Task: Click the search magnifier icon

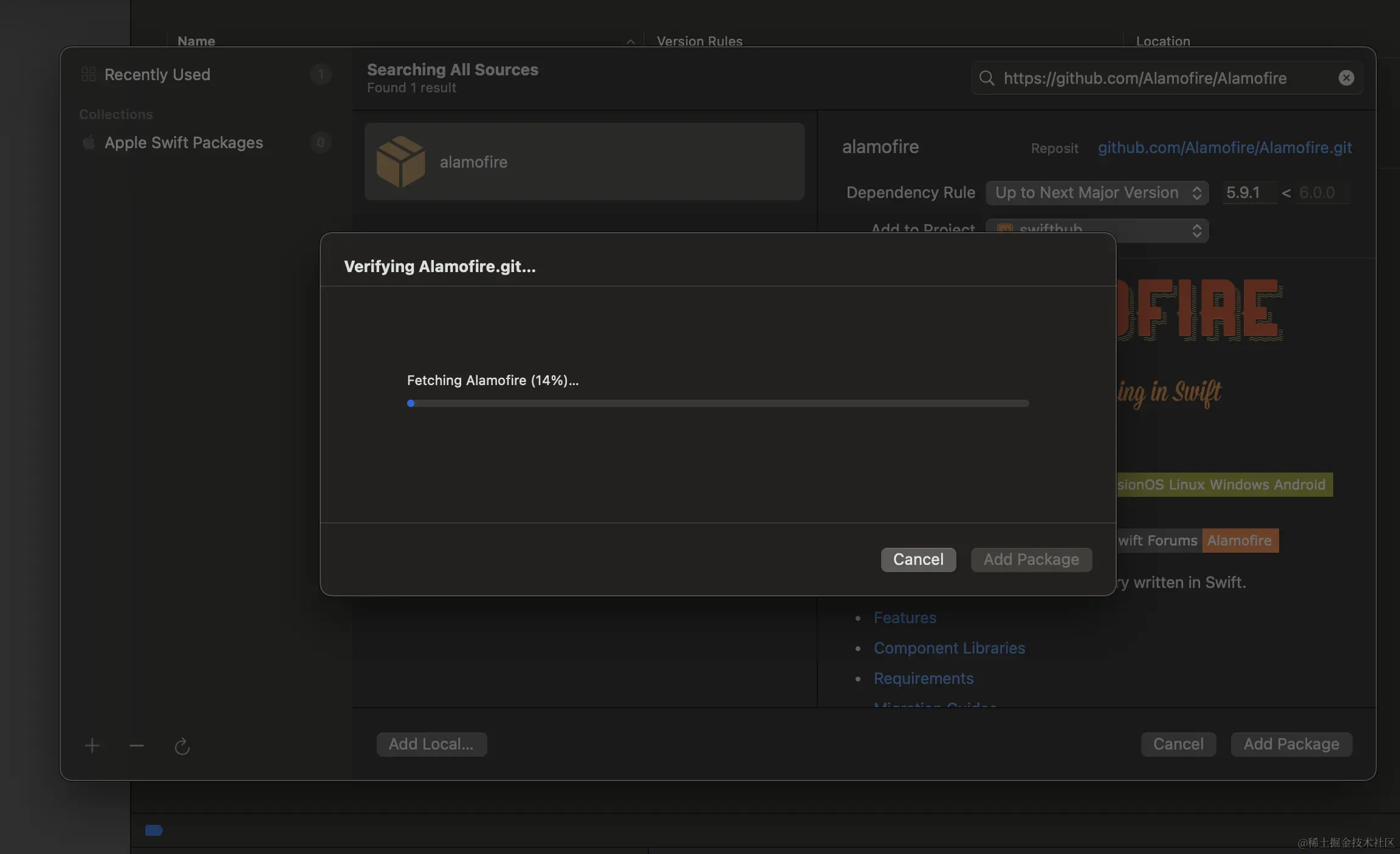Action: [987, 78]
